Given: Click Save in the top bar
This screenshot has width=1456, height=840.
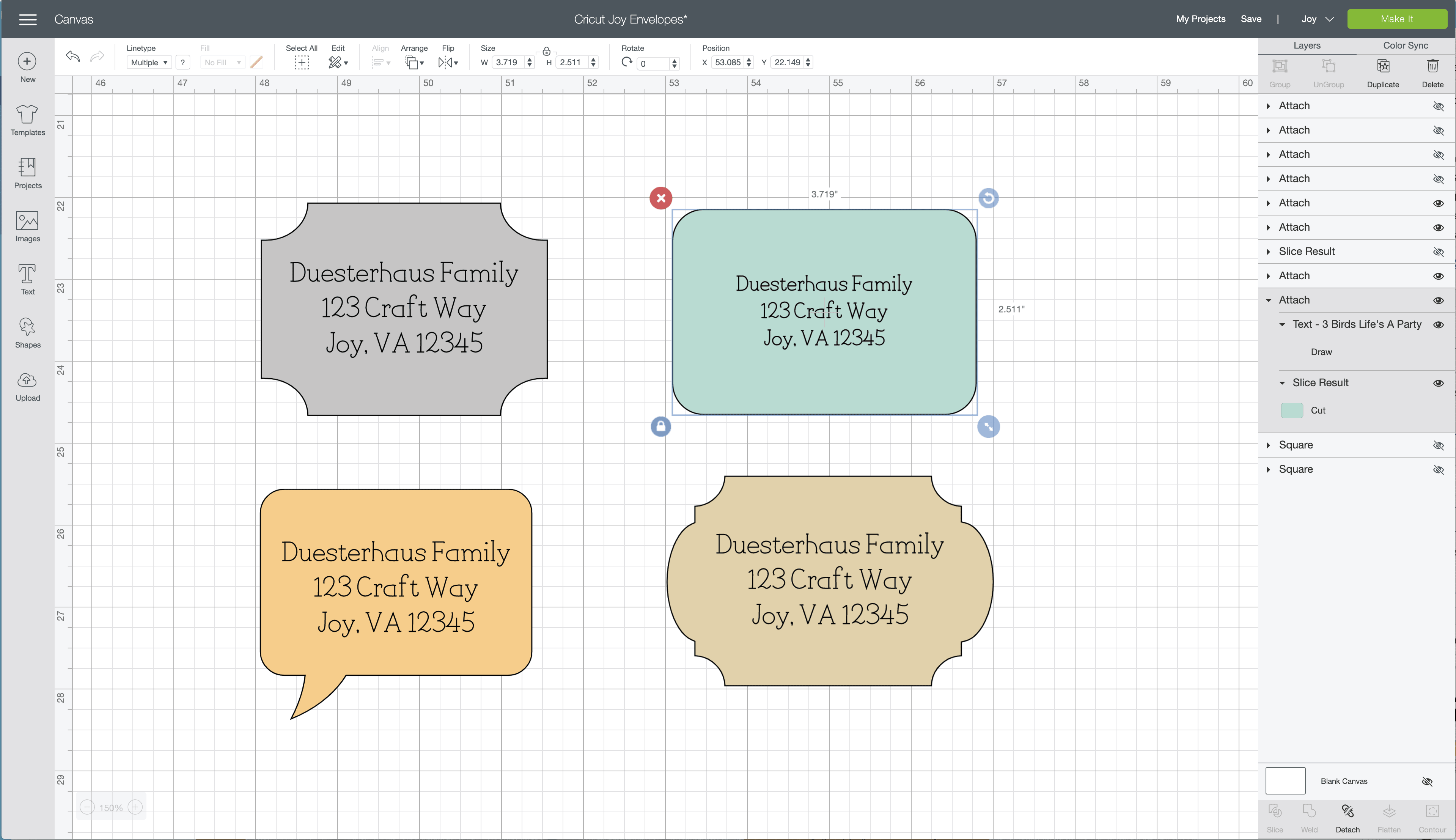Looking at the screenshot, I should 1251,19.
